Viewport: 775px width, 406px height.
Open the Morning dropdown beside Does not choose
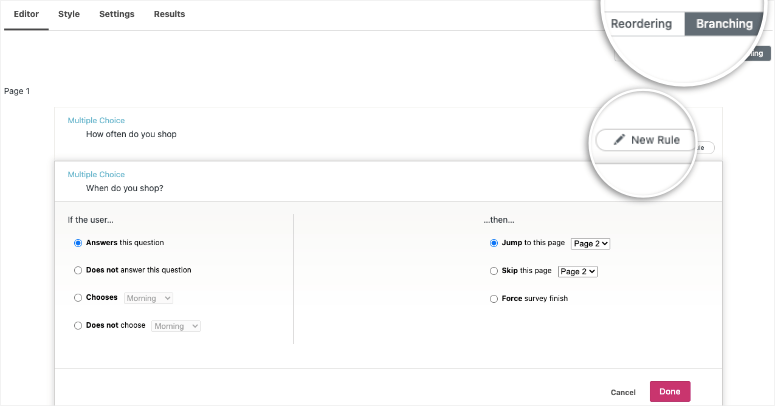click(x=176, y=326)
